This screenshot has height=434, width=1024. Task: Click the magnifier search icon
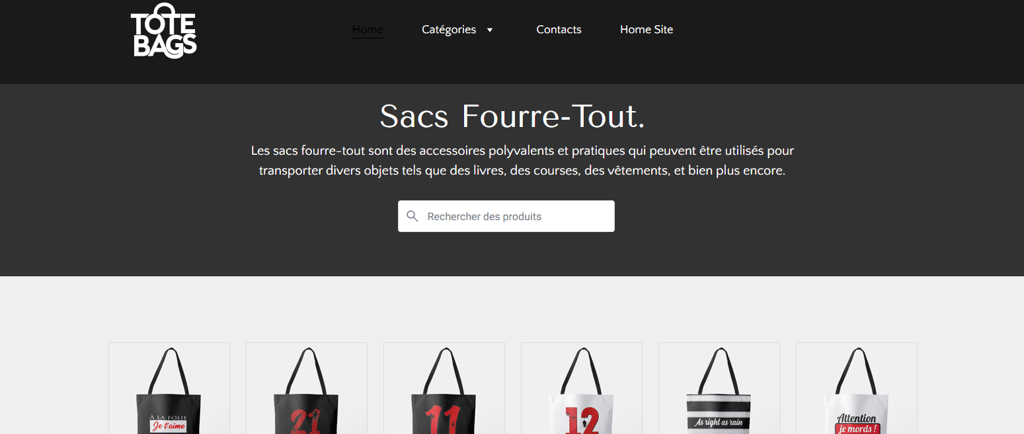412,216
